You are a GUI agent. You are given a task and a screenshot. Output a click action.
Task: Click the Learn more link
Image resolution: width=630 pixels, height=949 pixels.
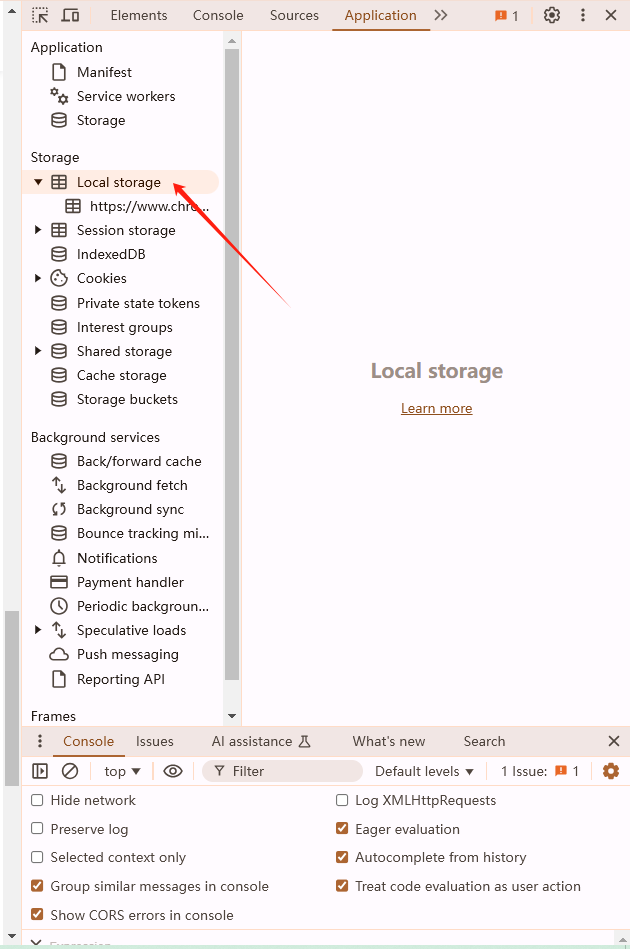click(x=436, y=409)
